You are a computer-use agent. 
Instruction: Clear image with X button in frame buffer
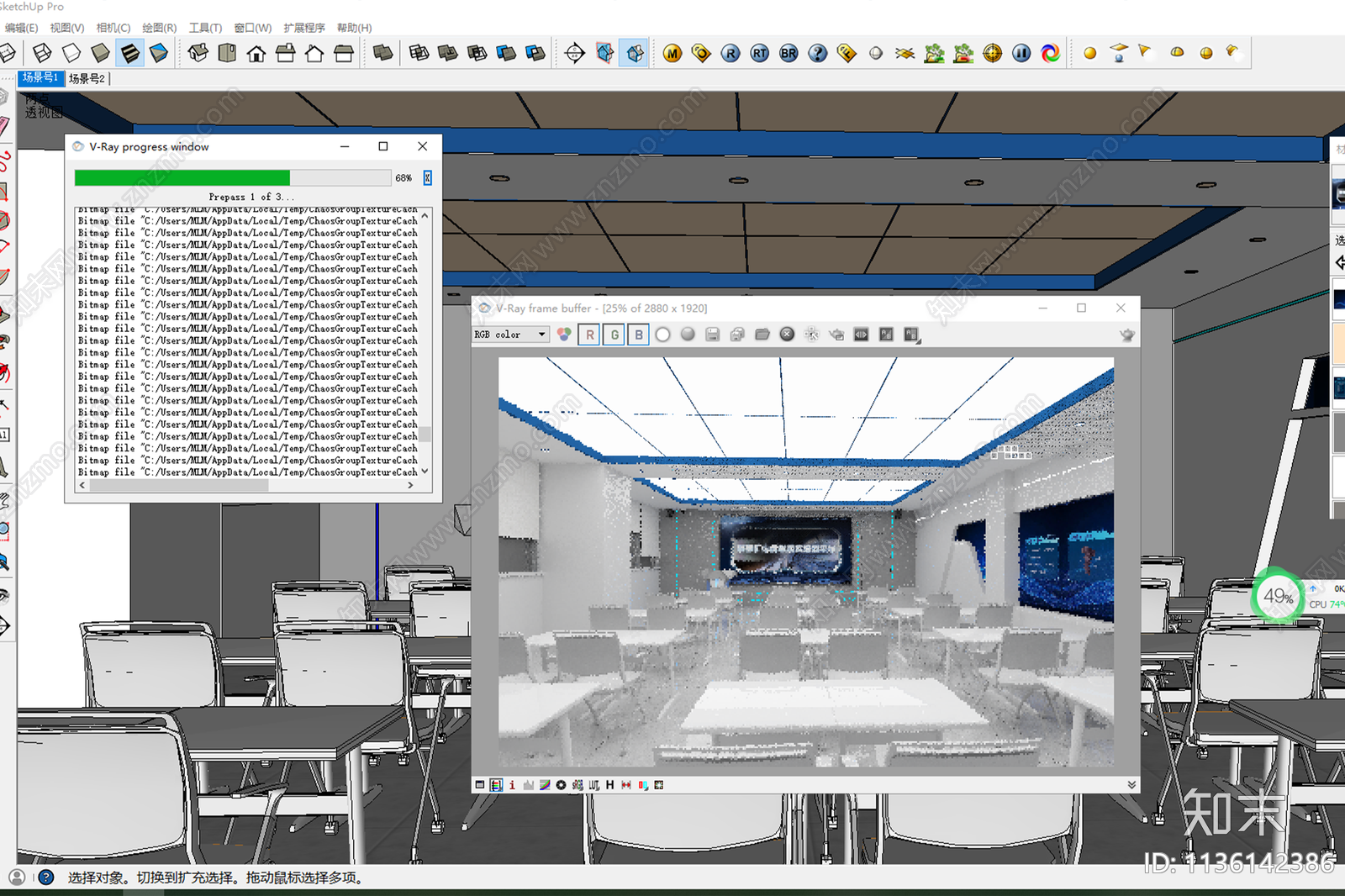pyautogui.click(x=787, y=335)
